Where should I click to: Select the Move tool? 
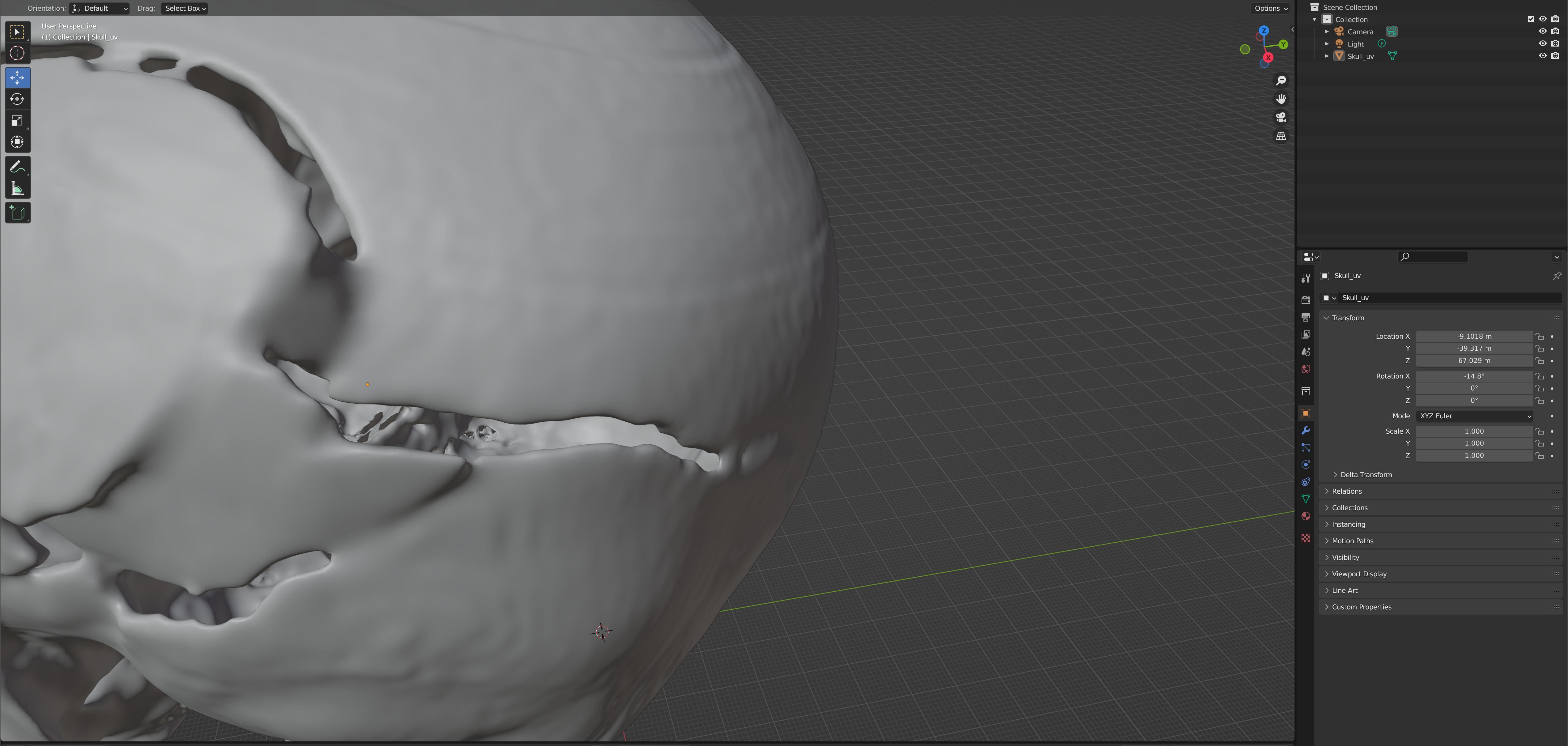click(x=17, y=77)
